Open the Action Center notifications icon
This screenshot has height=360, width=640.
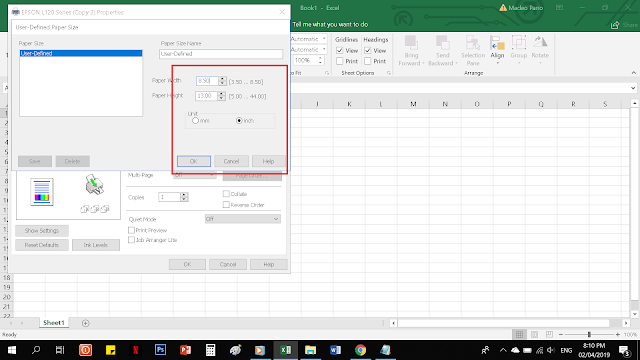(x=624, y=350)
